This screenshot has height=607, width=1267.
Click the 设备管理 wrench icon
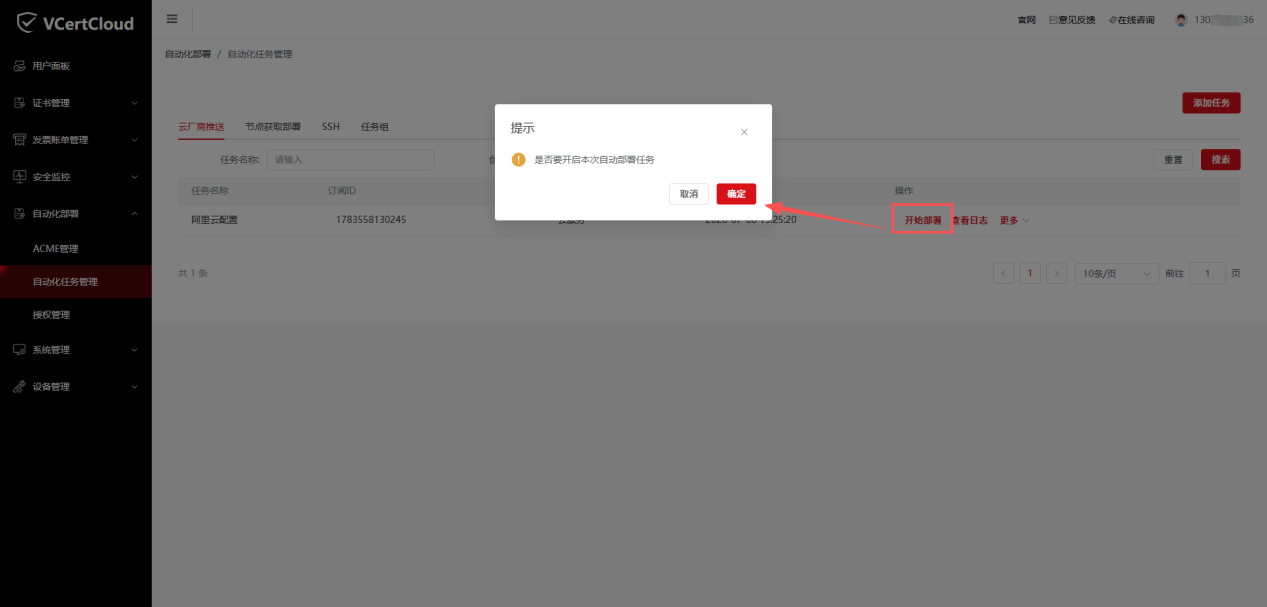point(19,387)
